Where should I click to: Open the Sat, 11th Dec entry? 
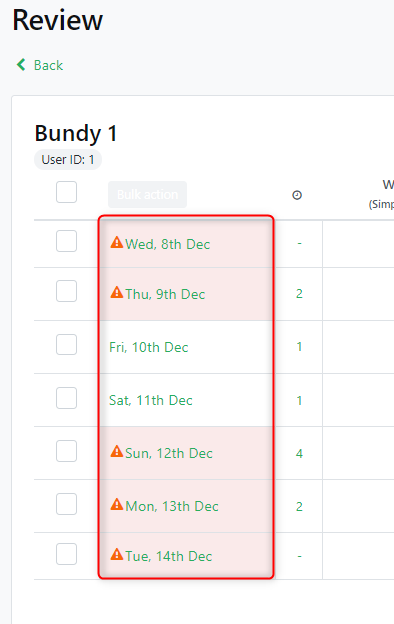tap(150, 400)
